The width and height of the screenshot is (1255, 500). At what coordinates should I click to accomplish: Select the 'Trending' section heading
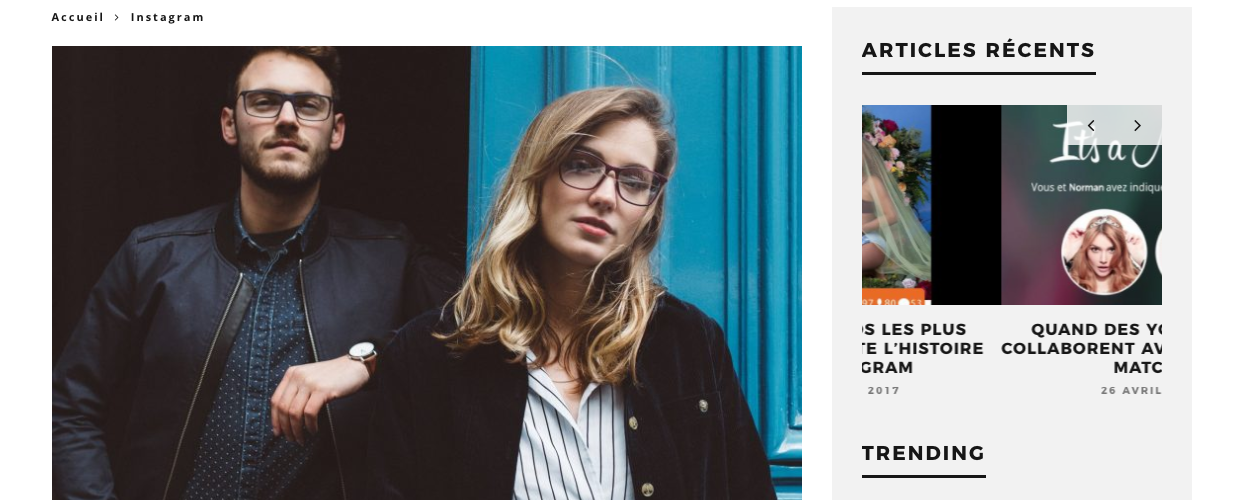point(924,453)
